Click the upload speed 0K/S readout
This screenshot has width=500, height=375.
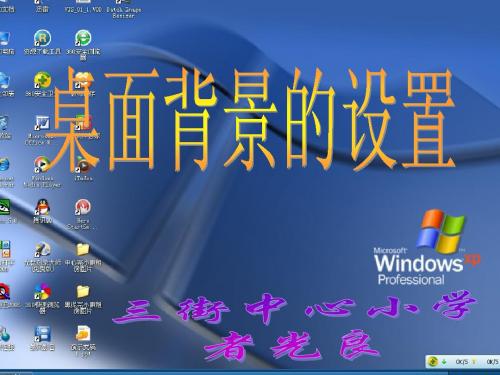[492, 361]
